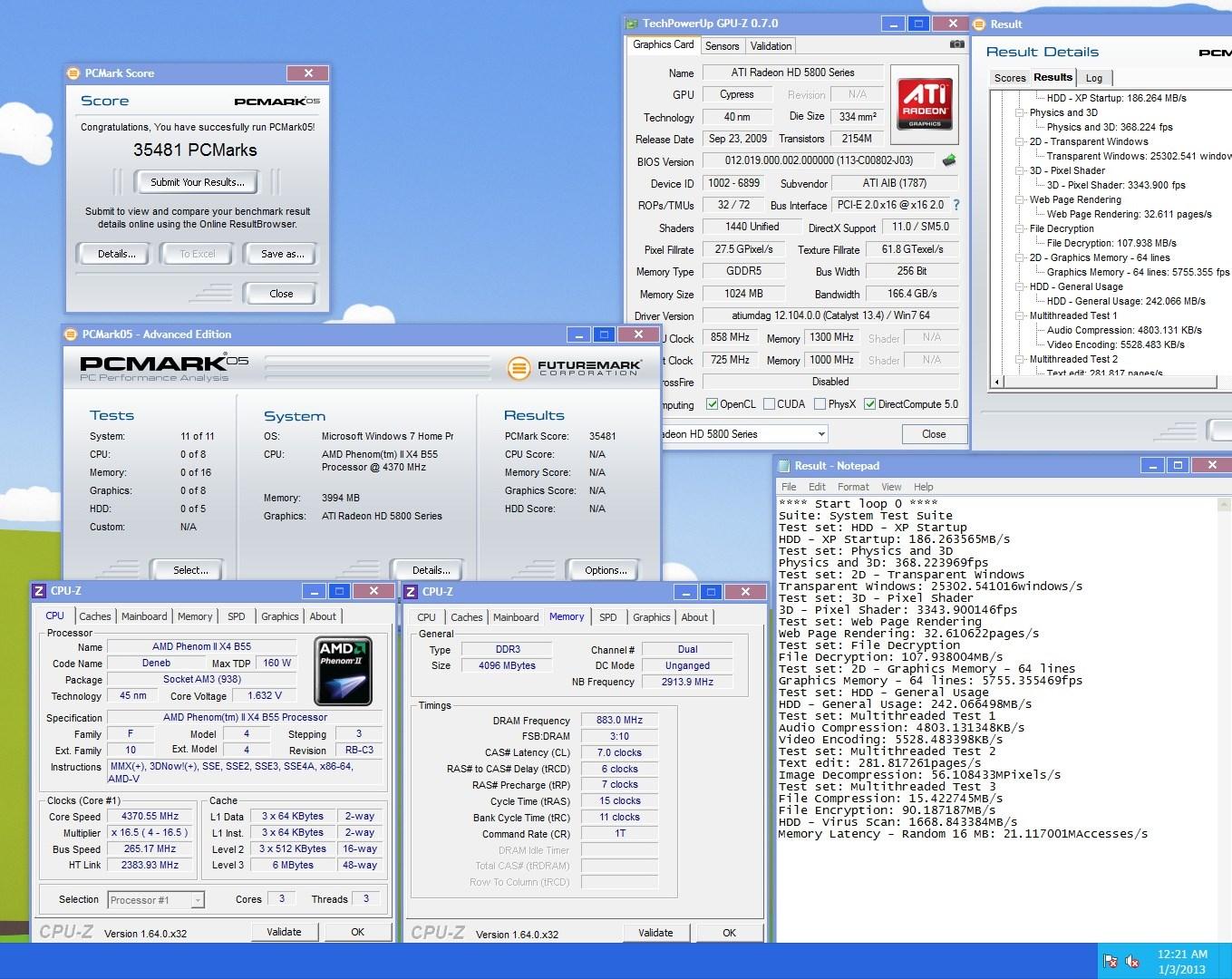Maximize the Result - Notepad window

[x=1179, y=465]
